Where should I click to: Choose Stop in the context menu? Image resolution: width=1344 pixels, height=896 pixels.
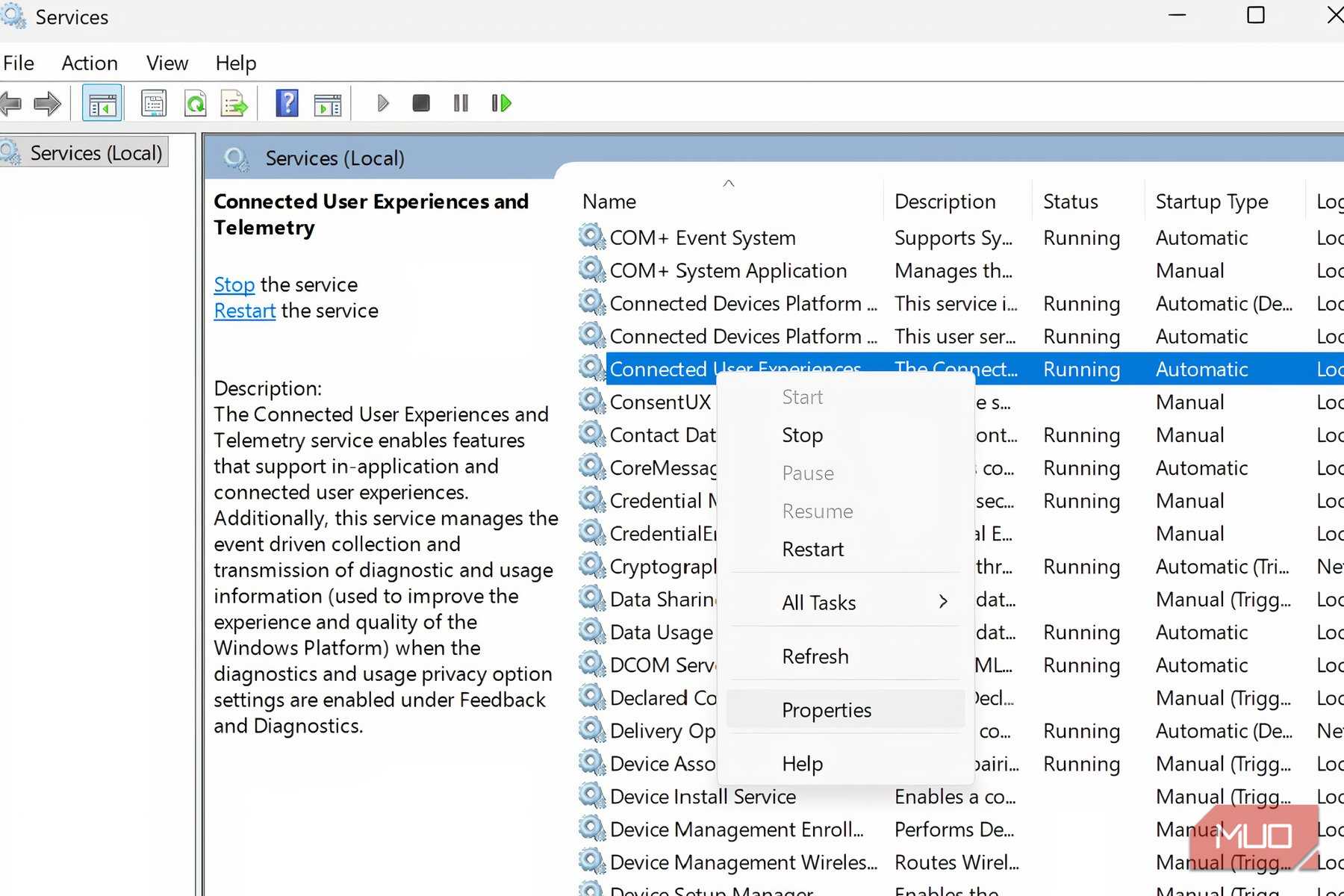click(845, 435)
